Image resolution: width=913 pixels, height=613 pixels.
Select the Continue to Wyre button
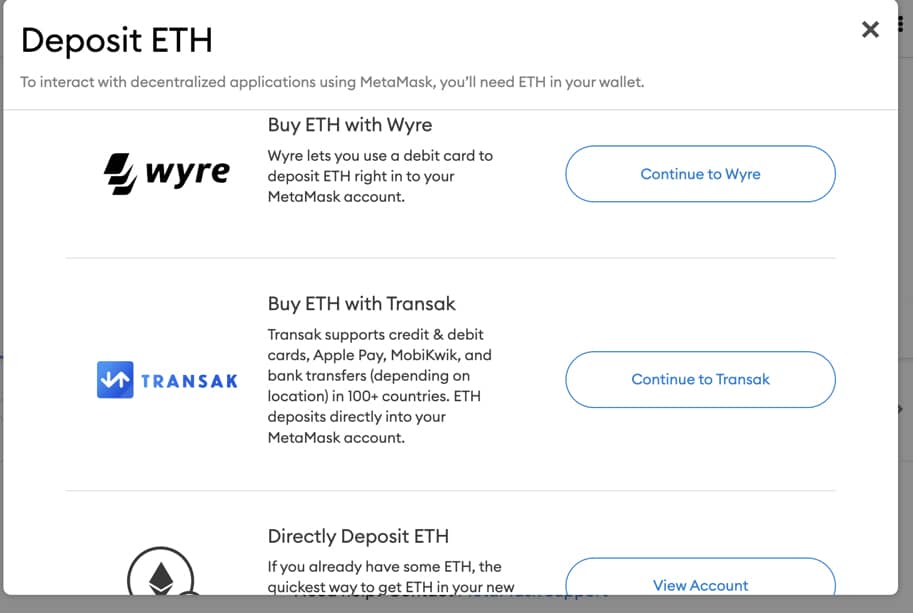[x=700, y=173]
